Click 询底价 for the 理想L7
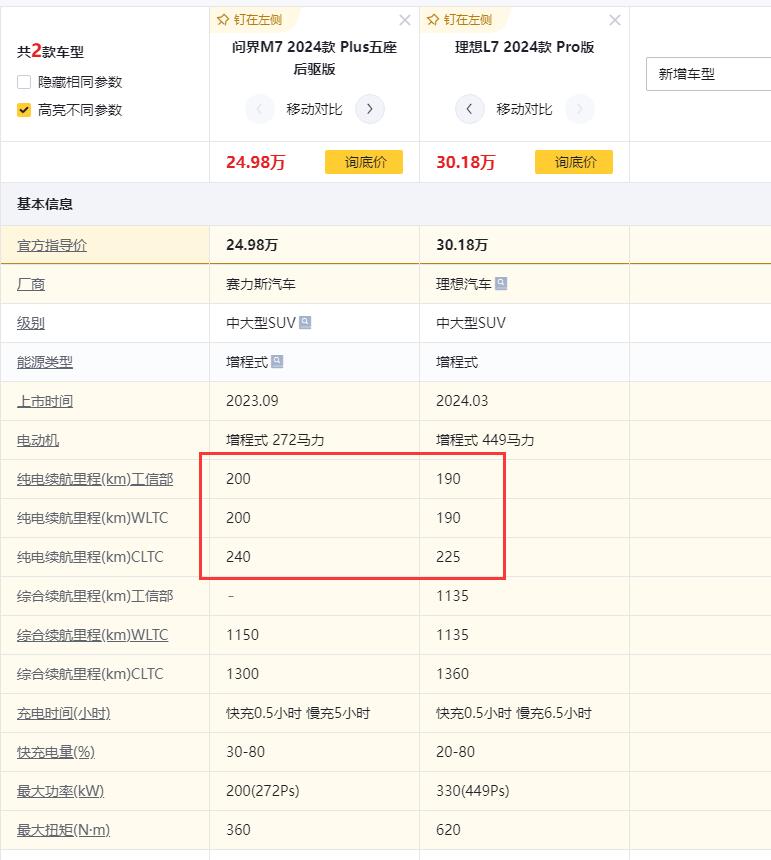771x860 pixels. [574, 162]
